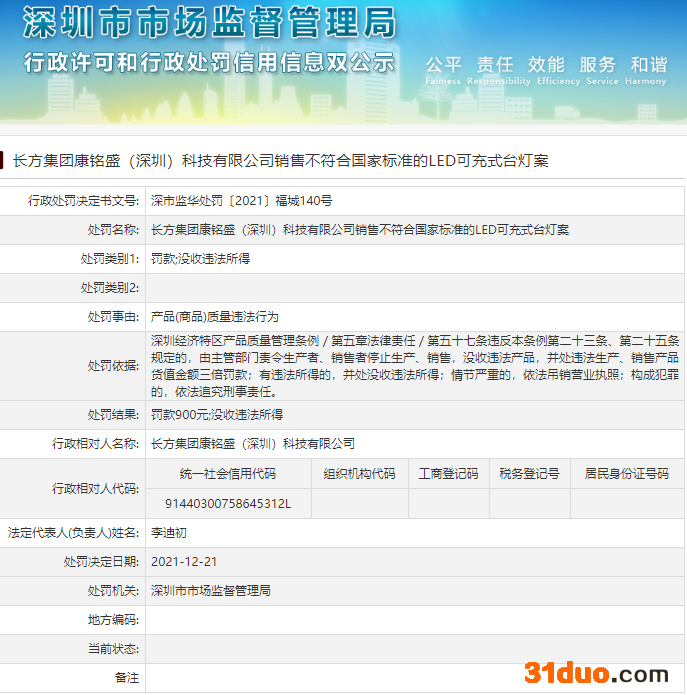Click the 公平 责任 效能 服务 和谐 slogan

tap(545, 65)
